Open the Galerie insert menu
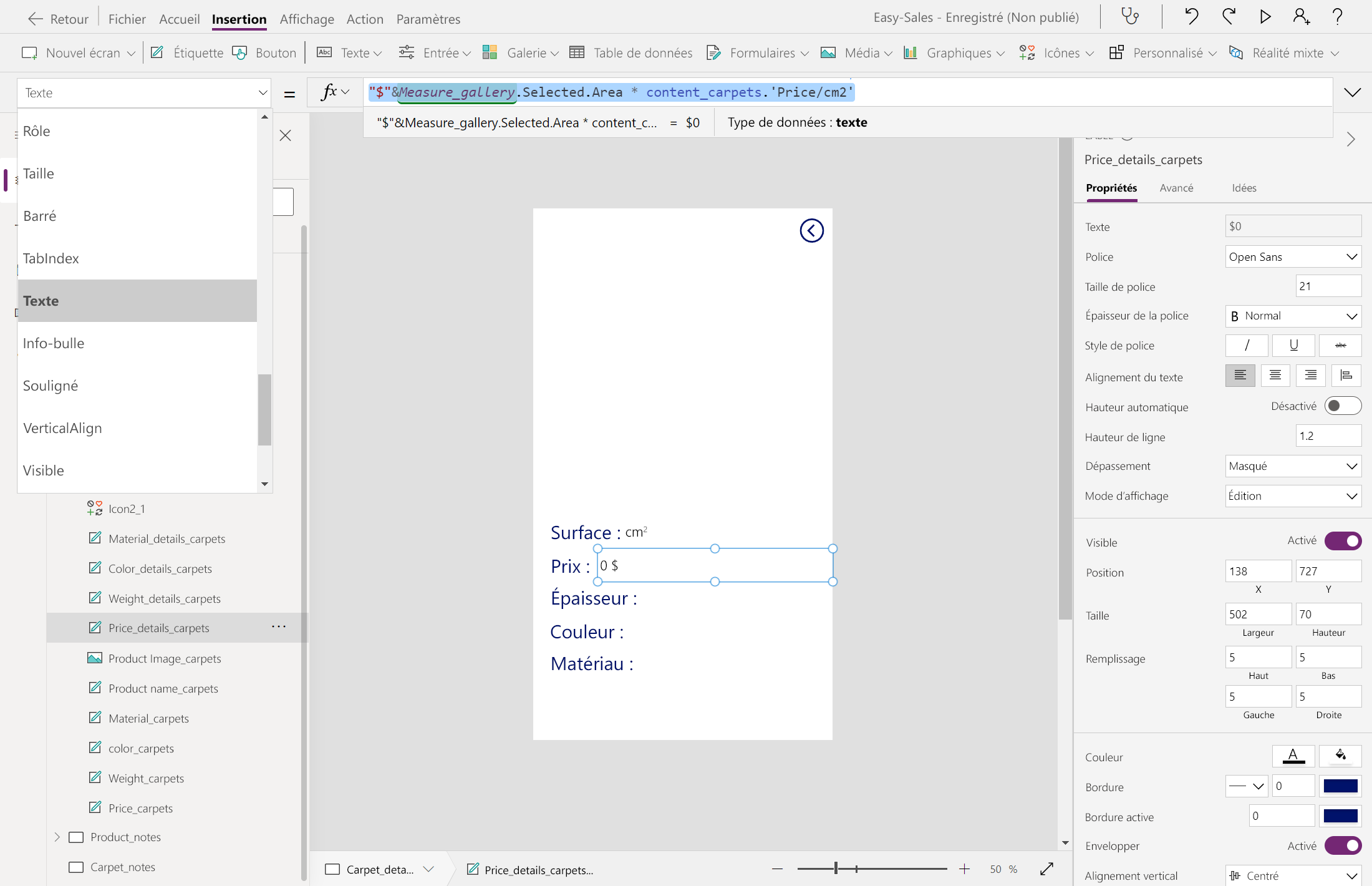 (x=521, y=53)
